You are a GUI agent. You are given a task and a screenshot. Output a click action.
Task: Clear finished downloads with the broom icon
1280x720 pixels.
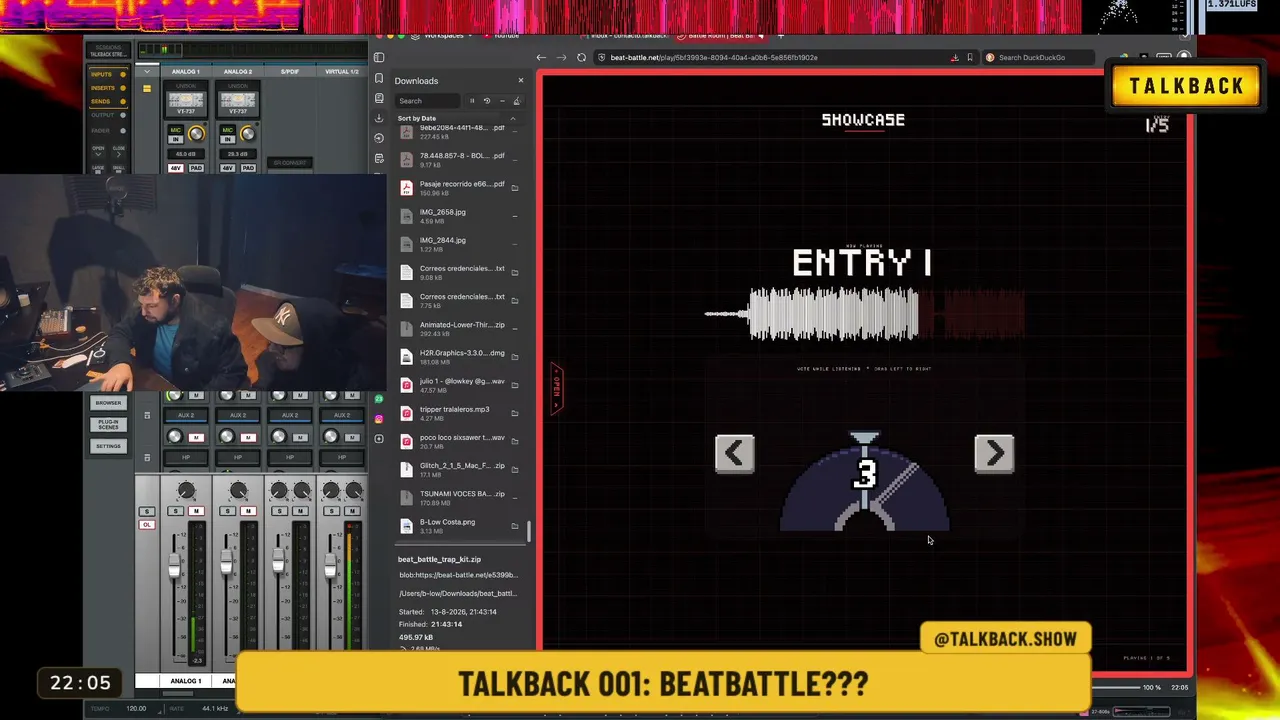pos(516,101)
